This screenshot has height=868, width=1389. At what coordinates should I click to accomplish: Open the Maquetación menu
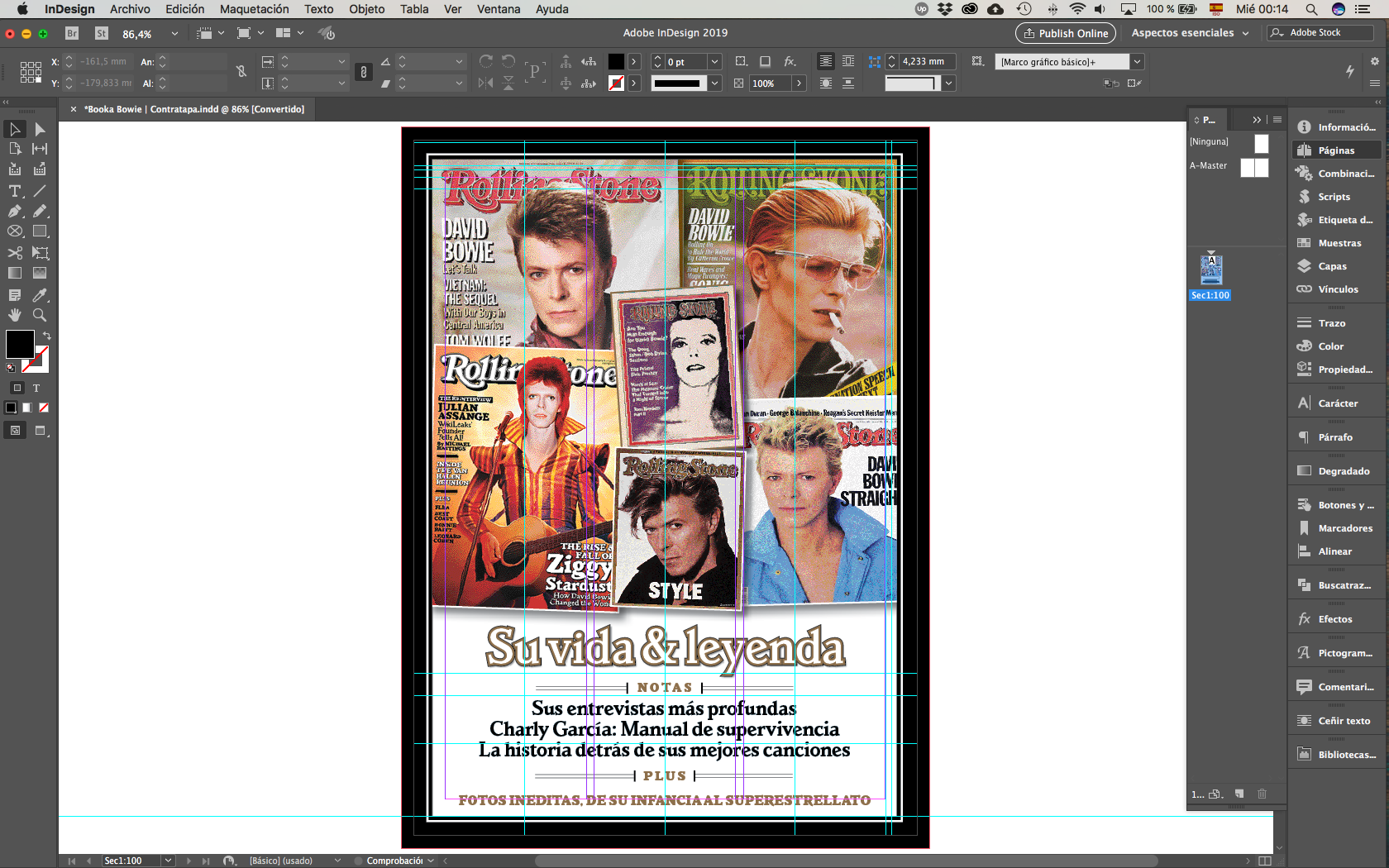(254, 9)
